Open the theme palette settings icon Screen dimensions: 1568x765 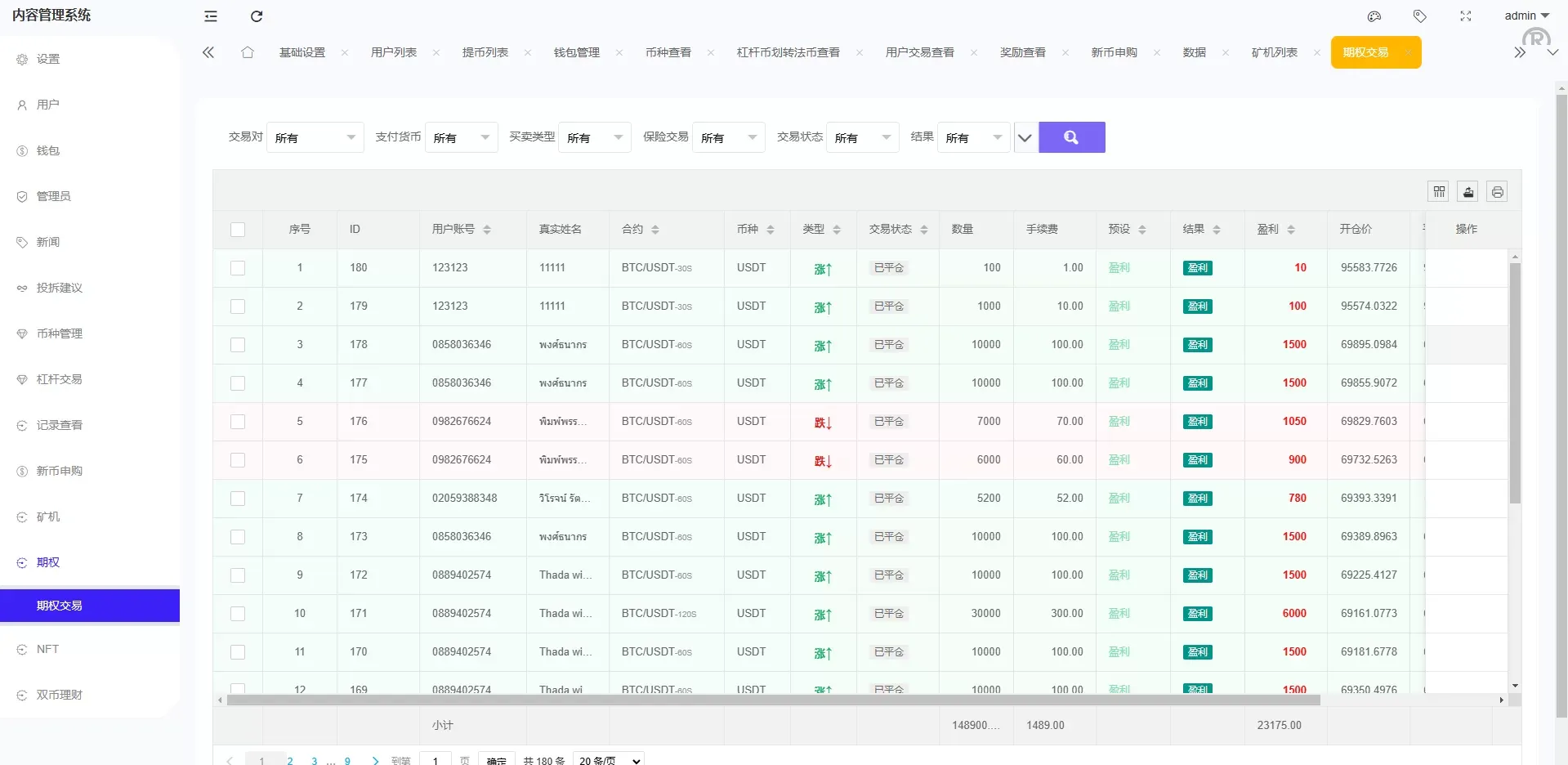pyautogui.click(x=1374, y=16)
